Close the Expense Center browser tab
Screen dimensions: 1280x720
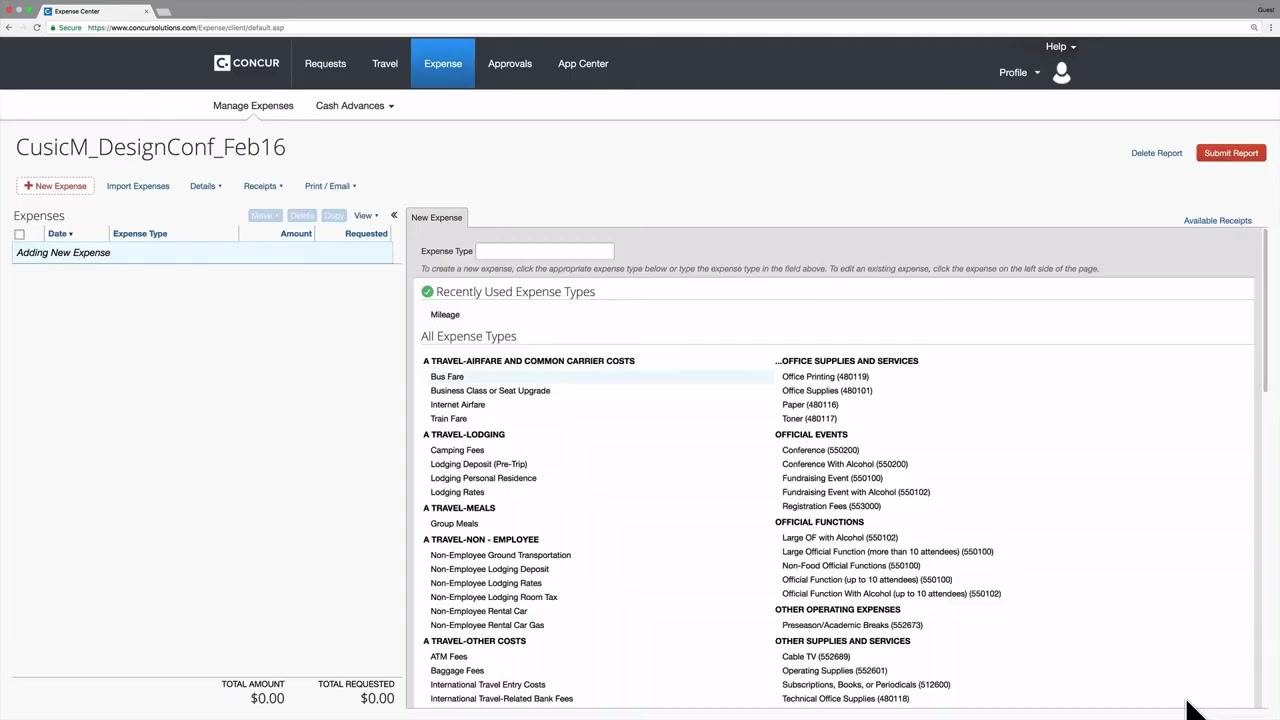147,11
